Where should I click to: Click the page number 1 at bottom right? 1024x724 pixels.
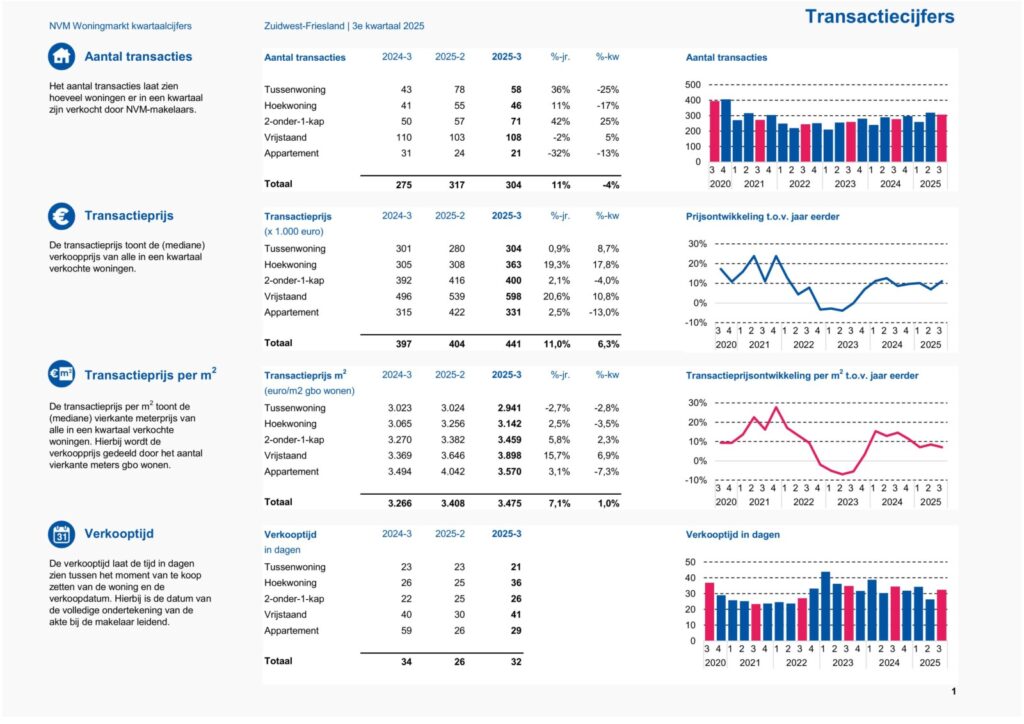click(x=953, y=691)
